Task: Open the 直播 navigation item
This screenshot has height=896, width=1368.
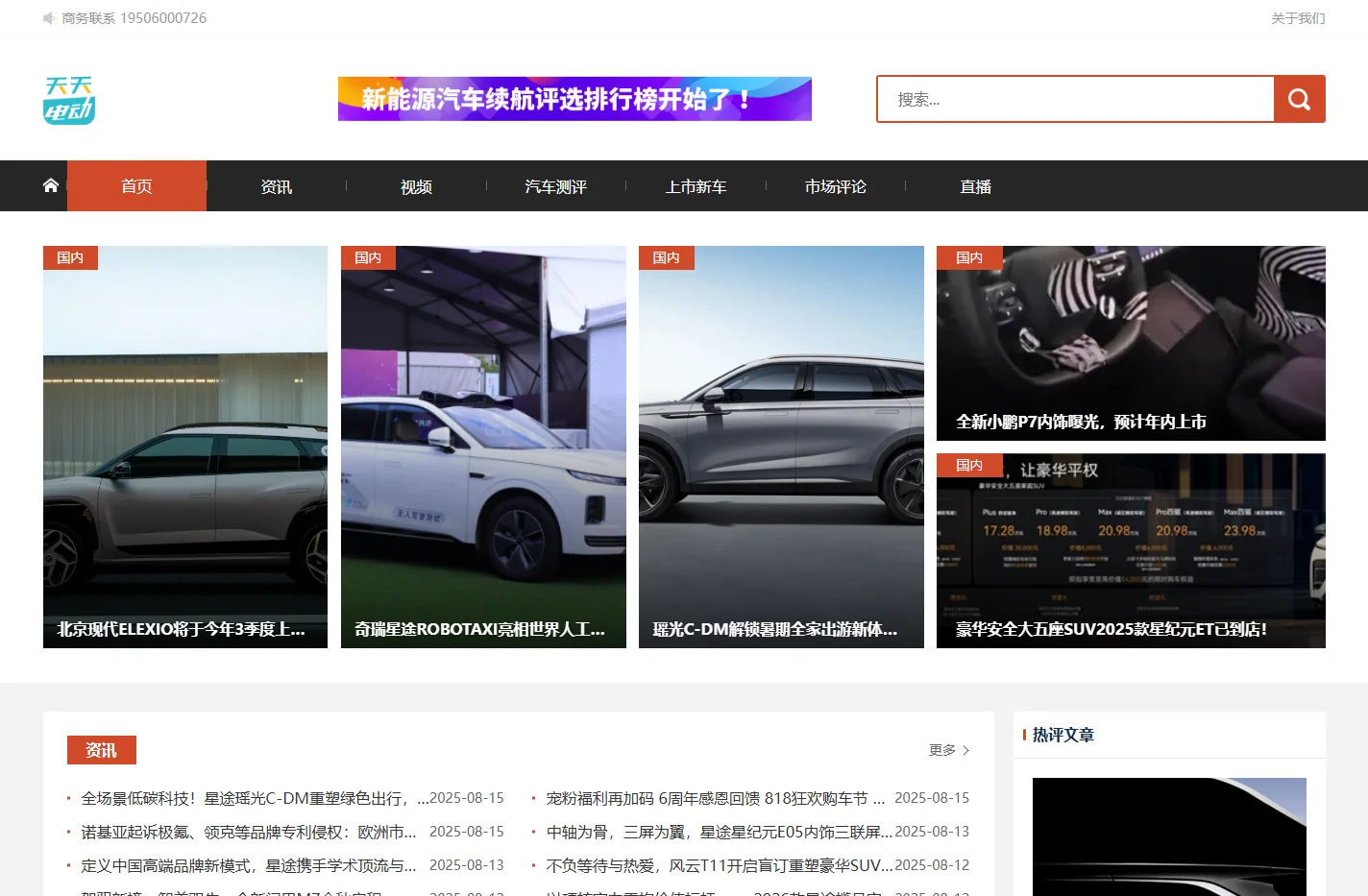Action: click(975, 186)
